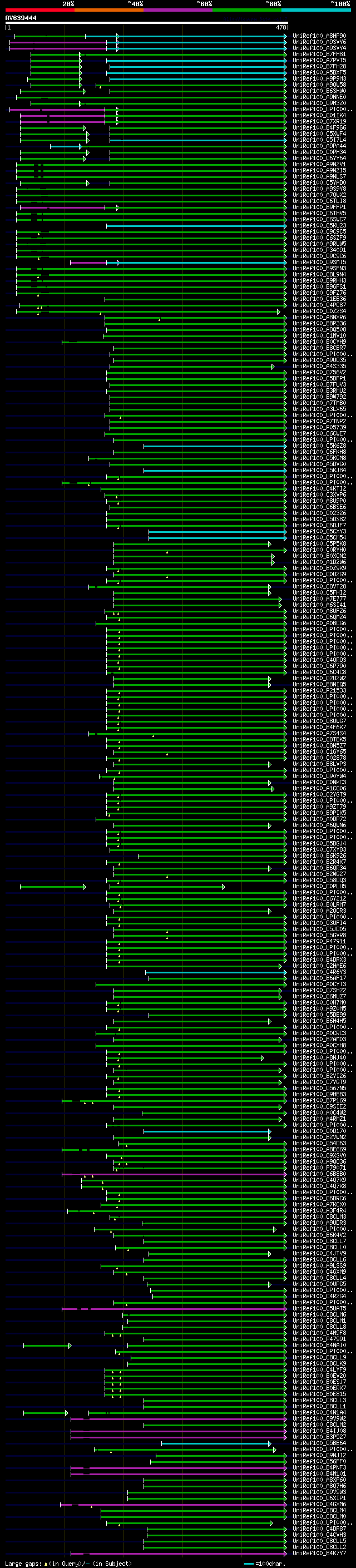Viewport: 356px width, 1568px height.
Task: Select the UniRef100_Q5BE64 label
Action: pyautogui.click(x=319, y=1443)
